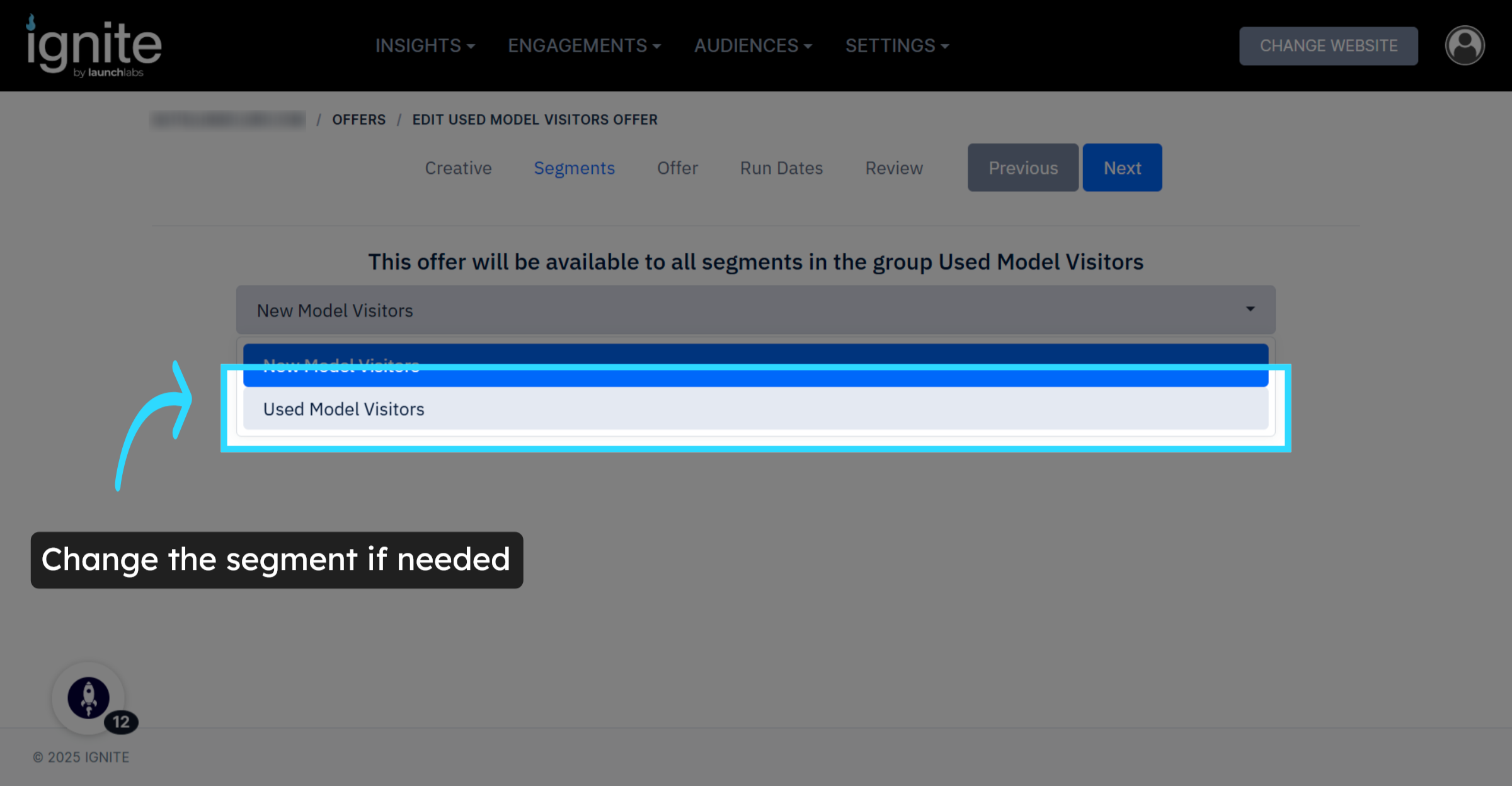1512x786 pixels.
Task: Click the Previous button
Action: click(1022, 167)
